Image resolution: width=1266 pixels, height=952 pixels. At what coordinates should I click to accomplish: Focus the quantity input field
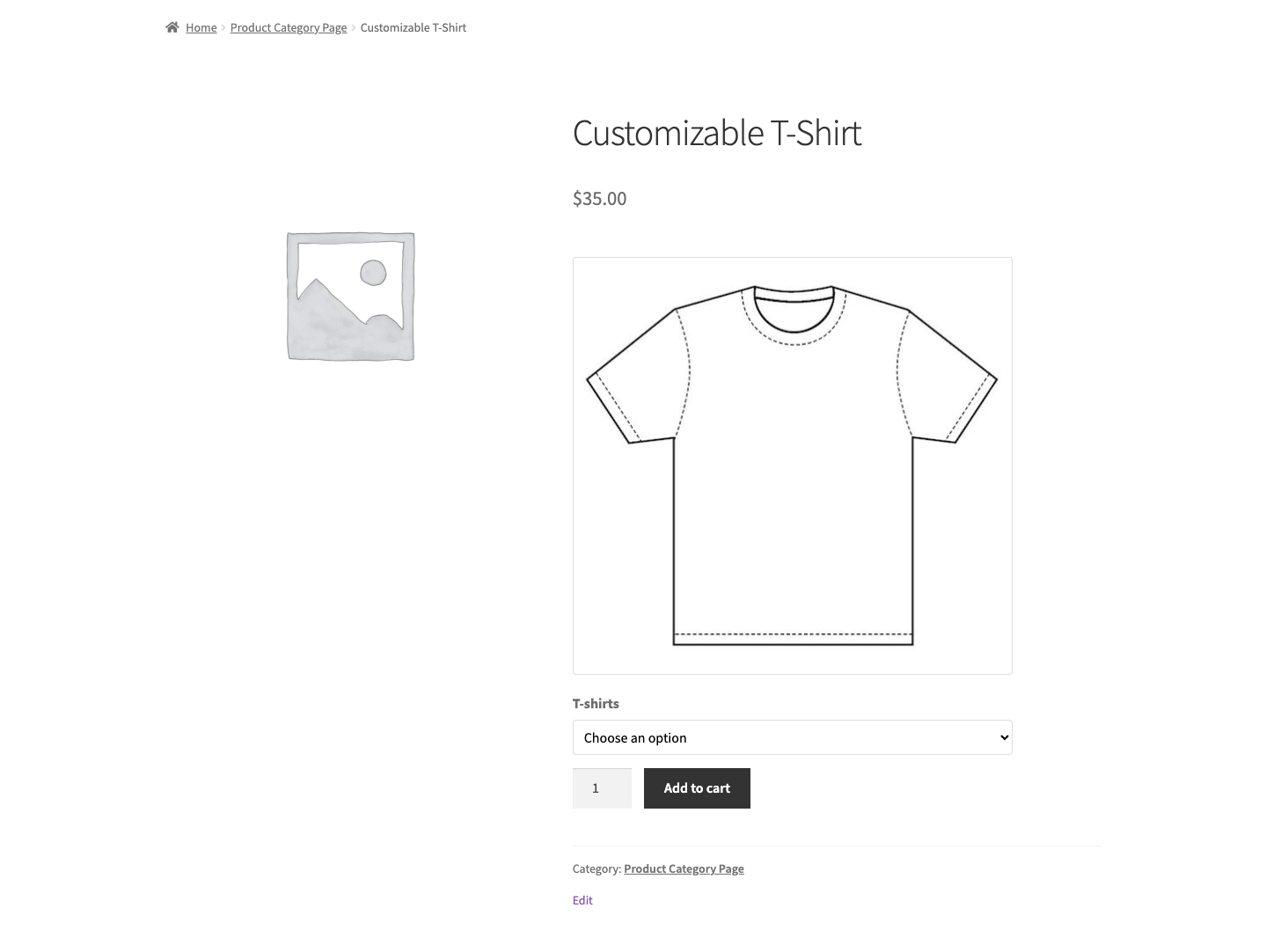click(x=602, y=788)
